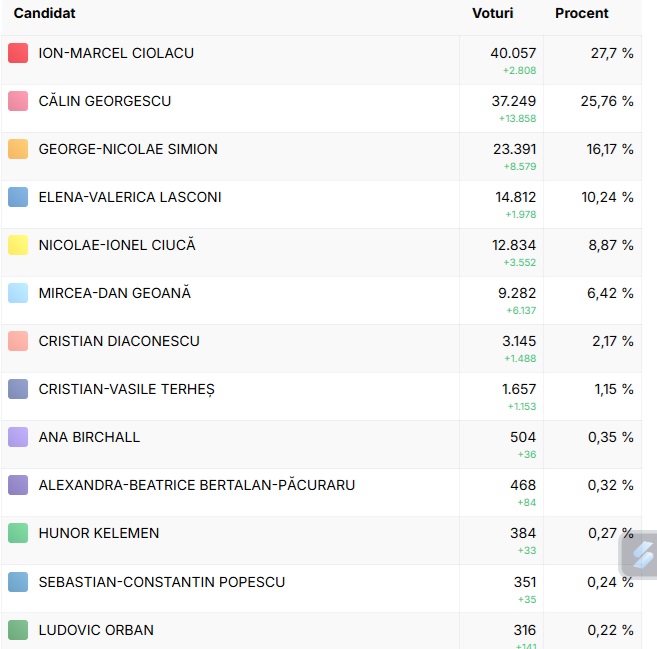
Task: Select the yellow swatch for Nicolae-Ionel Ciucă
Action: click(18, 245)
